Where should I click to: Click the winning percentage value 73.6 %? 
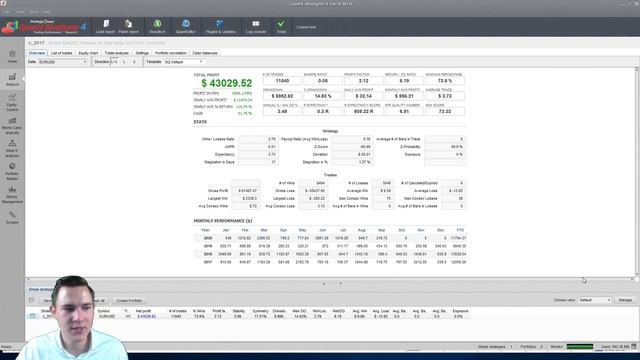(x=444, y=81)
